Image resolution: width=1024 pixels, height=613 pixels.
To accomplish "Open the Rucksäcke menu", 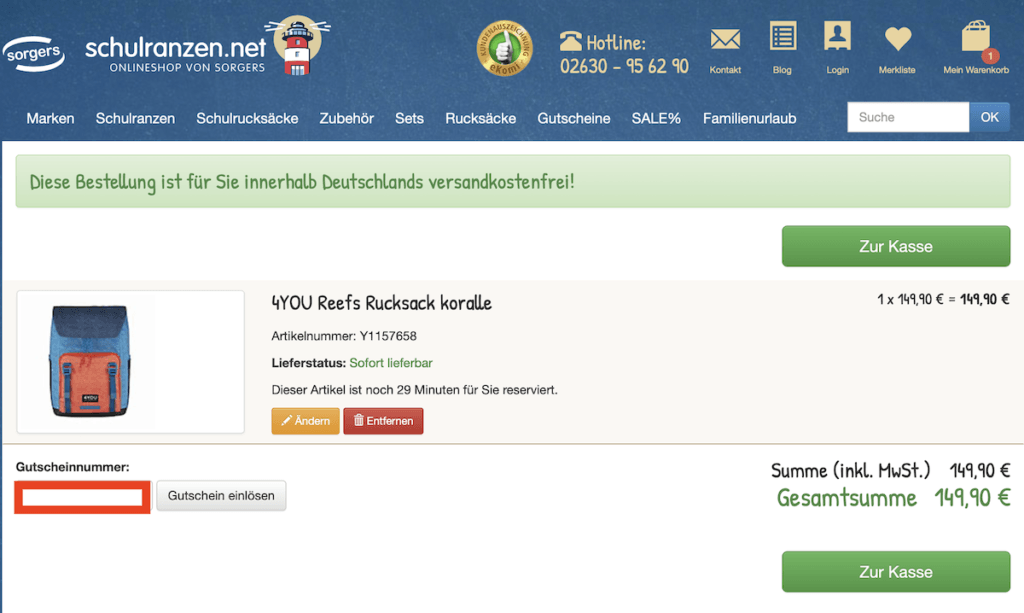I will pos(480,118).
